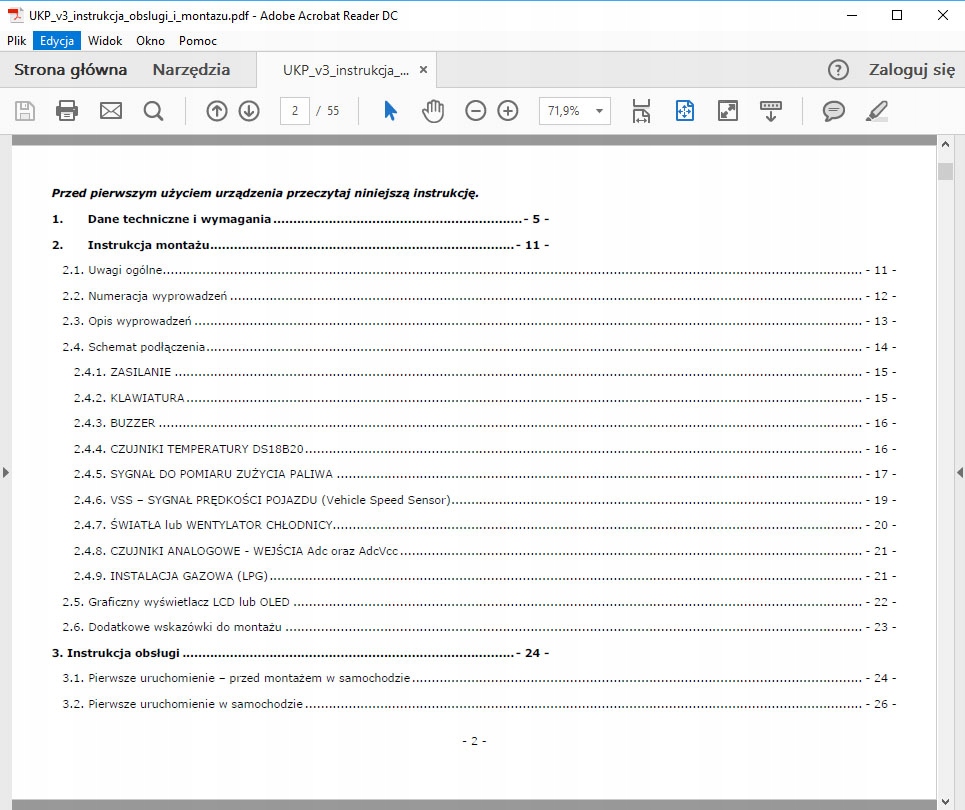This screenshot has width=965, height=810.
Task: Expand the right tools pane arrow
Action: click(x=960, y=472)
